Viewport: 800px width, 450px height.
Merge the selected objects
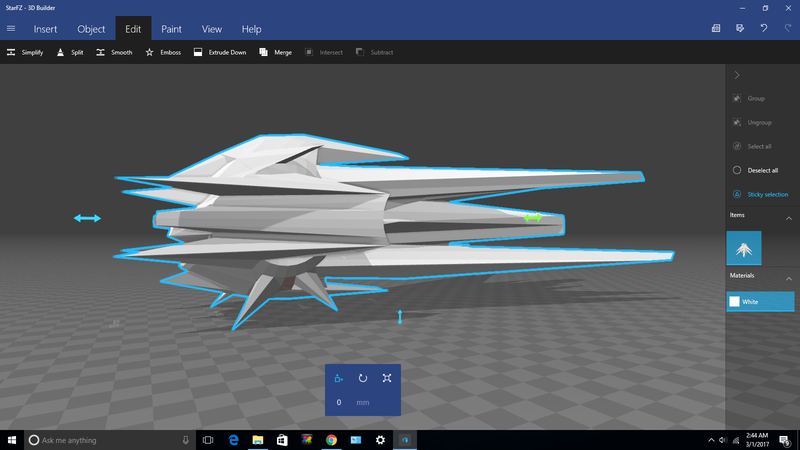pos(276,52)
